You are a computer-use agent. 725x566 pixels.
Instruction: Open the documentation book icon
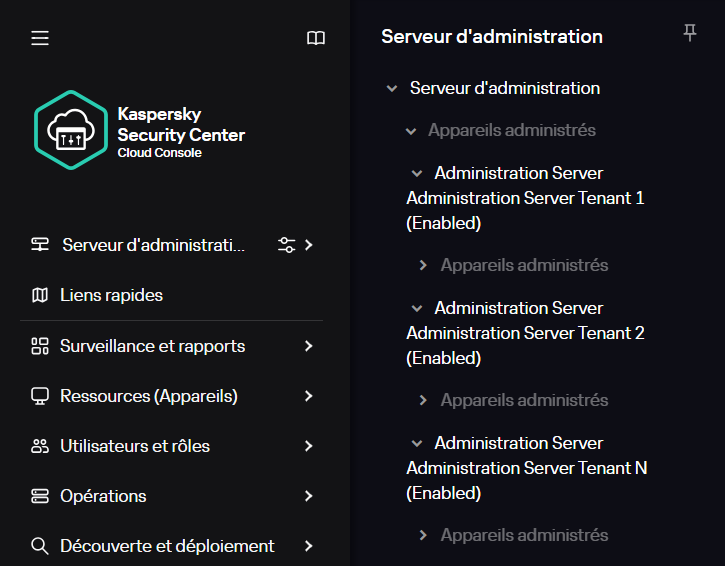point(316,38)
